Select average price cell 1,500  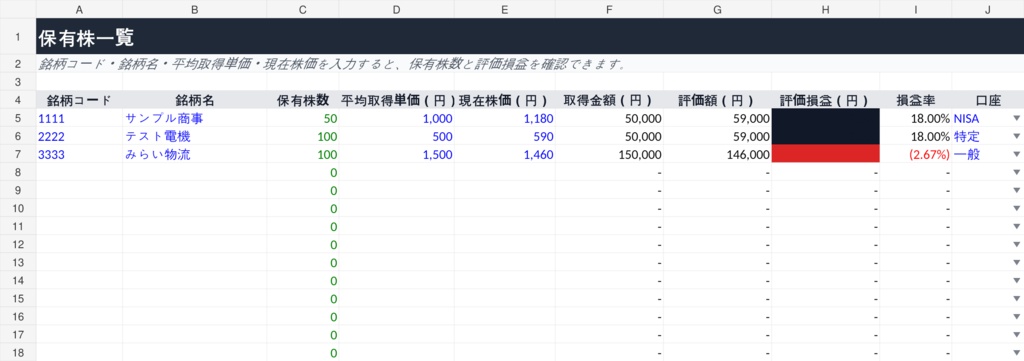[396, 155]
